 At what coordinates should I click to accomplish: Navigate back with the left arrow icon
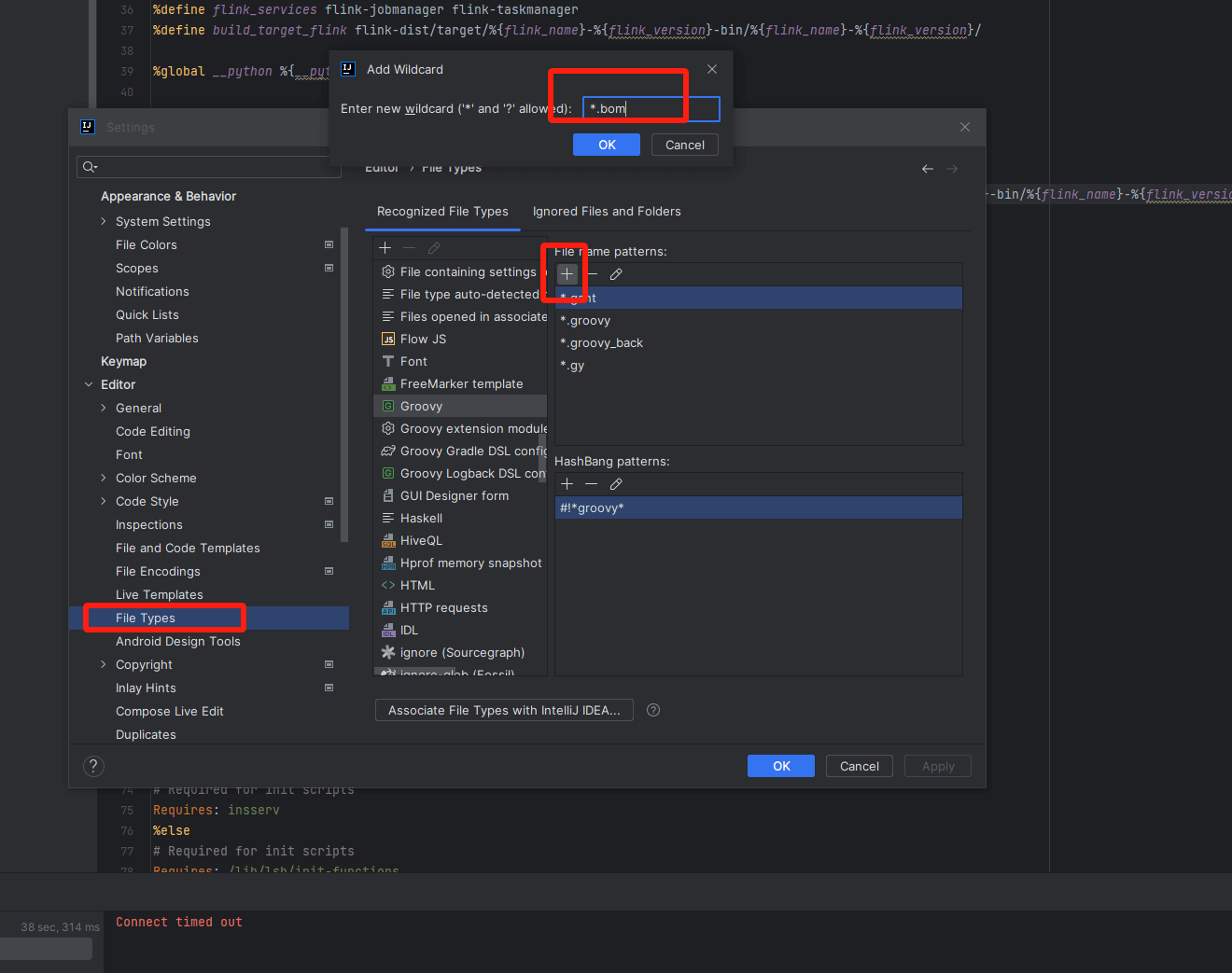(927, 169)
